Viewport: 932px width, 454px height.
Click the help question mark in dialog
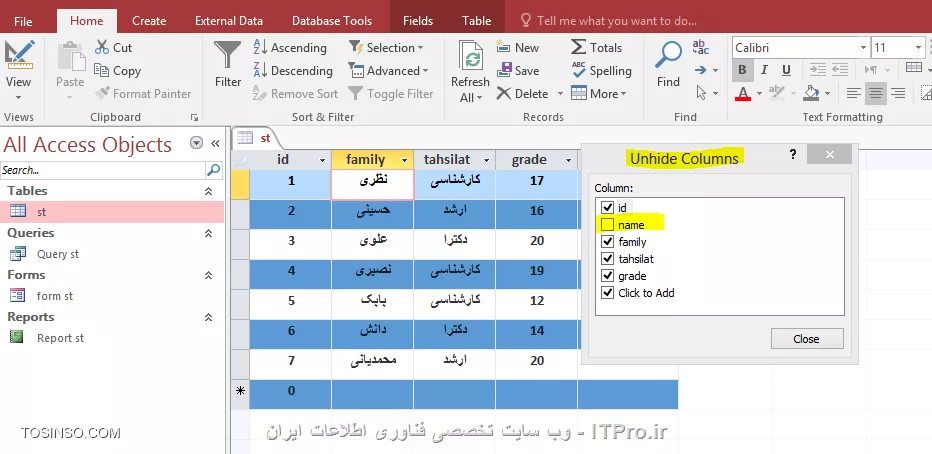[793, 155]
